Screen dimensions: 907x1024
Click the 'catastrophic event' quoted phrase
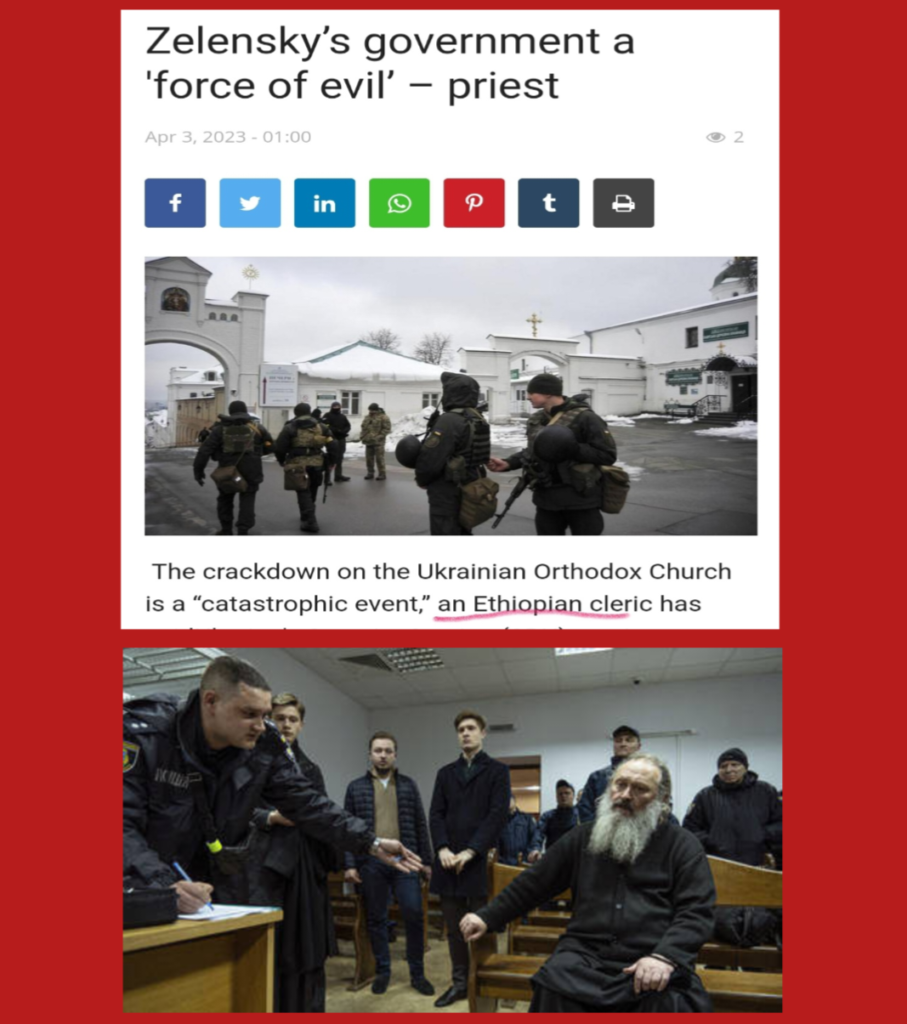pos(310,604)
